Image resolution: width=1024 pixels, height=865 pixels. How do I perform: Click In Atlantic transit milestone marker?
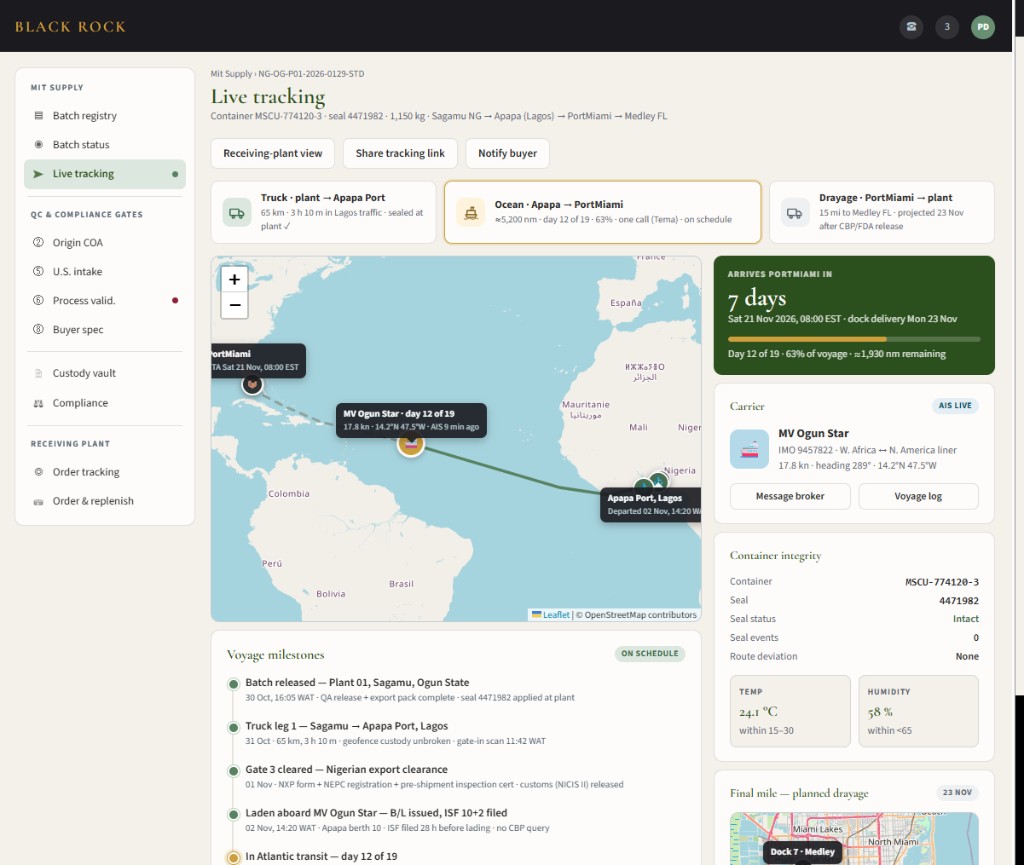[233, 858]
